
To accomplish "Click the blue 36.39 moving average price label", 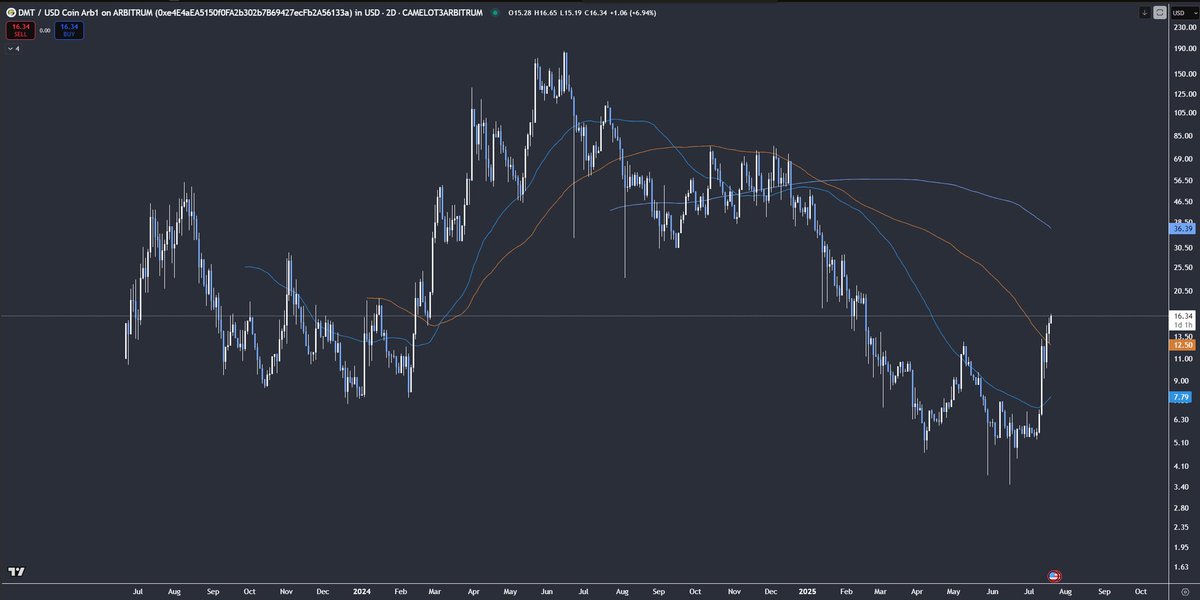I will point(1182,229).
